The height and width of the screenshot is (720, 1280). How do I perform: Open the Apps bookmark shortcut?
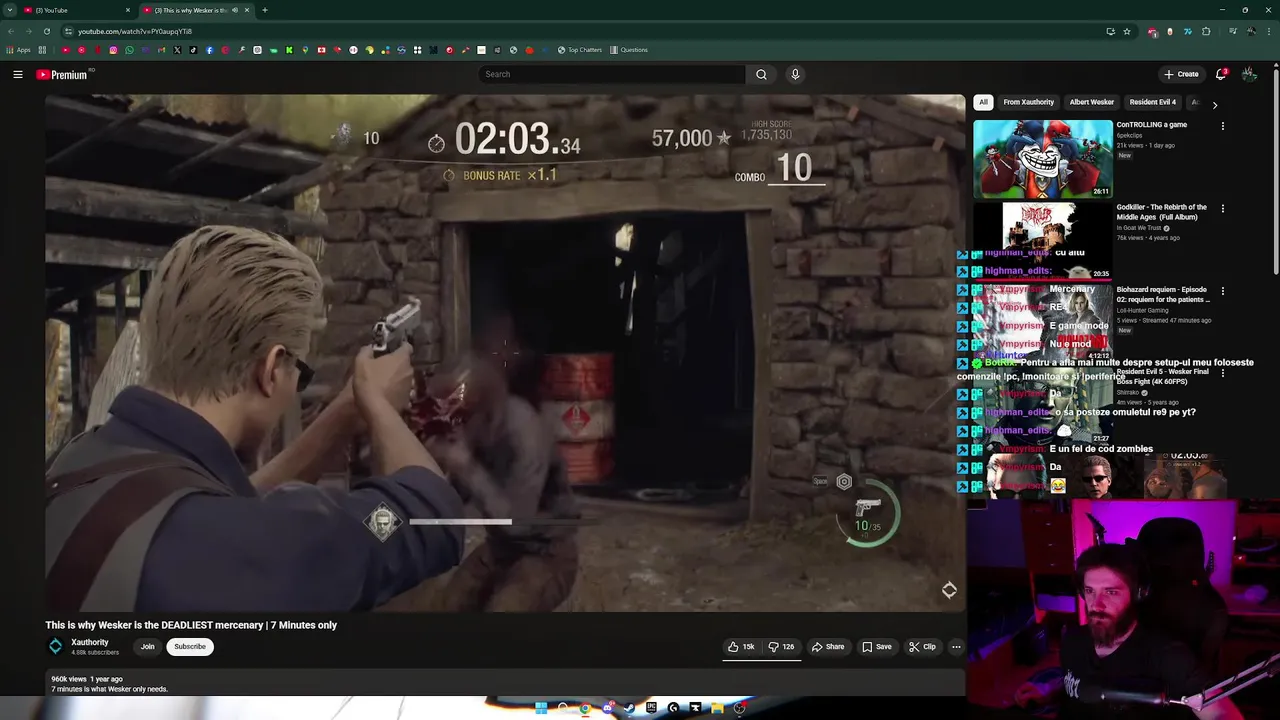click(18, 50)
